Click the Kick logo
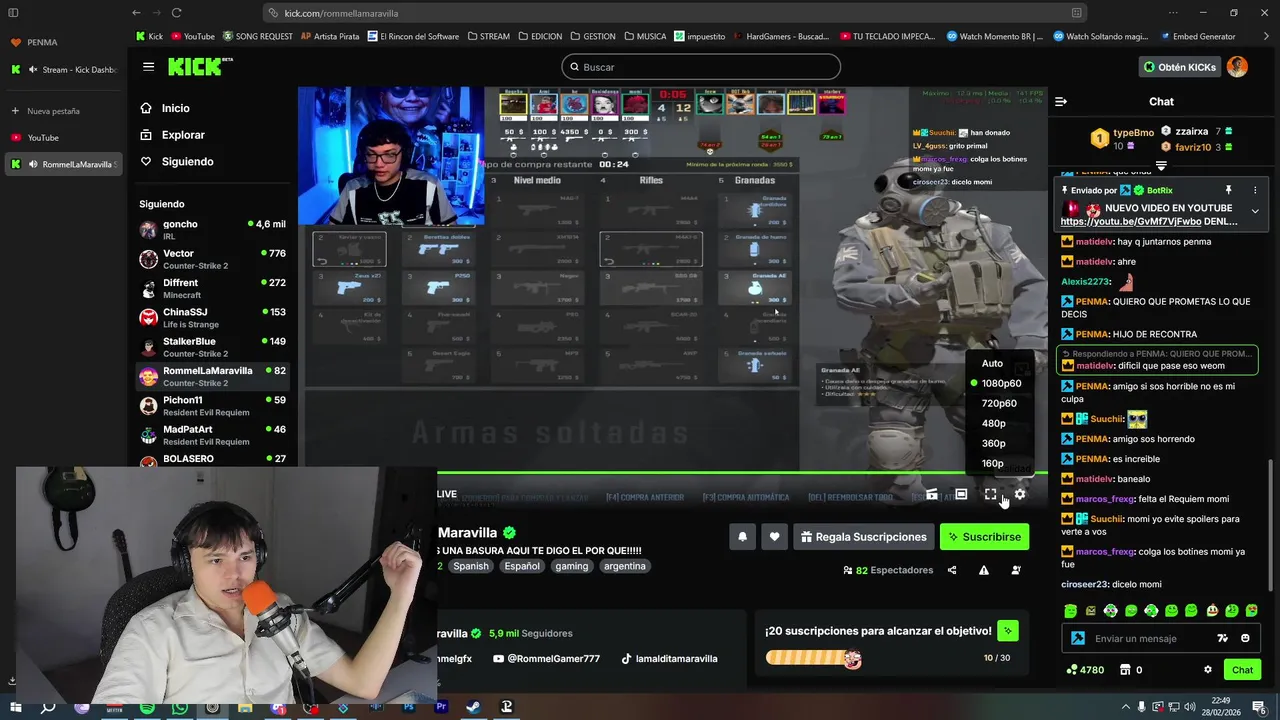This screenshot has height=720, width=1280. coord(200,67)
